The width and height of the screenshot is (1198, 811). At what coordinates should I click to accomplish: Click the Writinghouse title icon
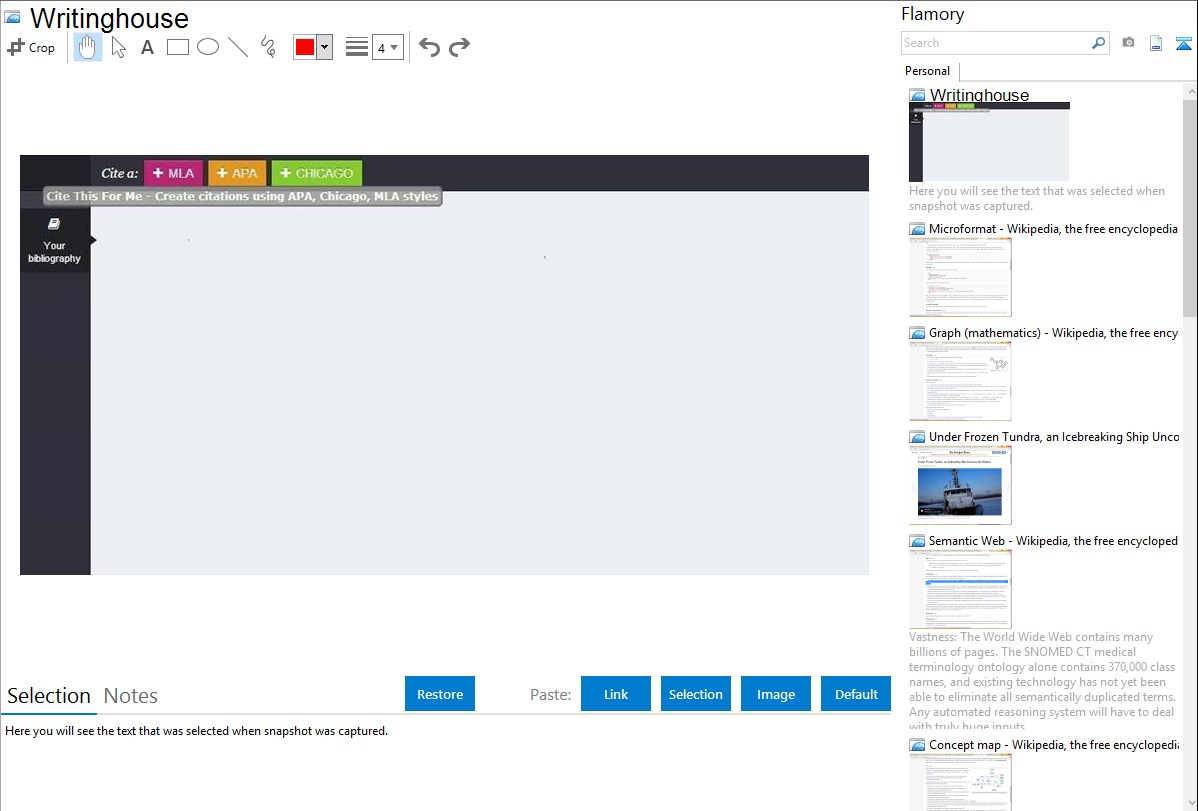tap(12, 17)
